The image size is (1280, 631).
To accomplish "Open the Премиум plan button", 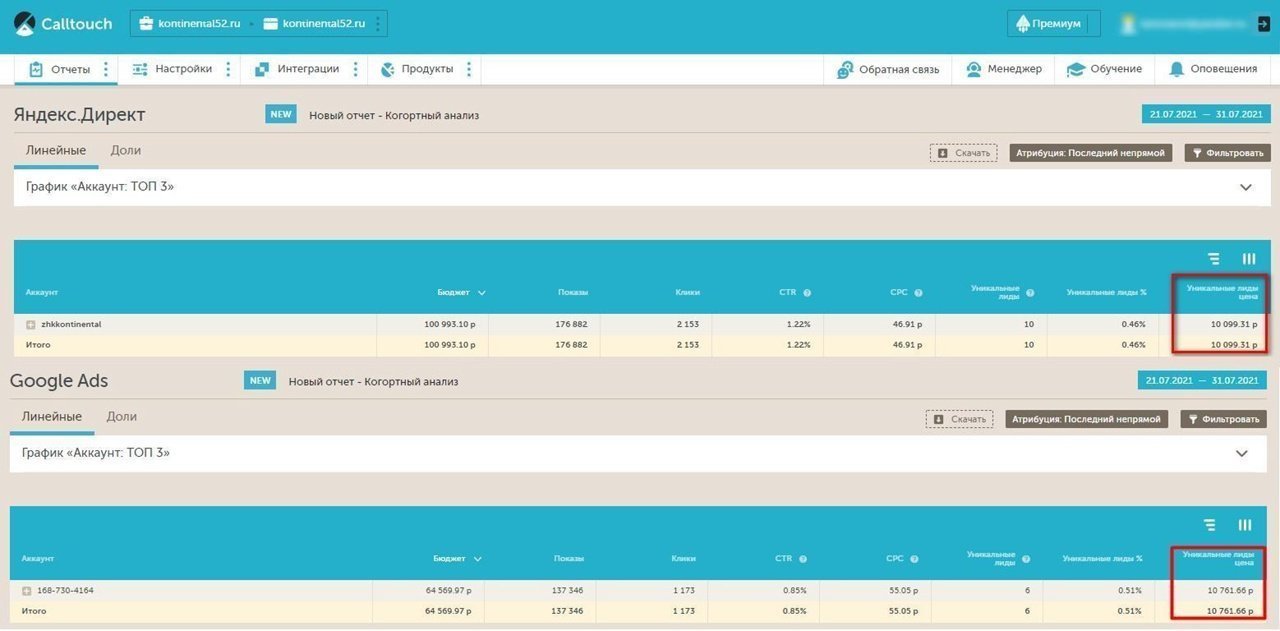I will coord(1053,23).
